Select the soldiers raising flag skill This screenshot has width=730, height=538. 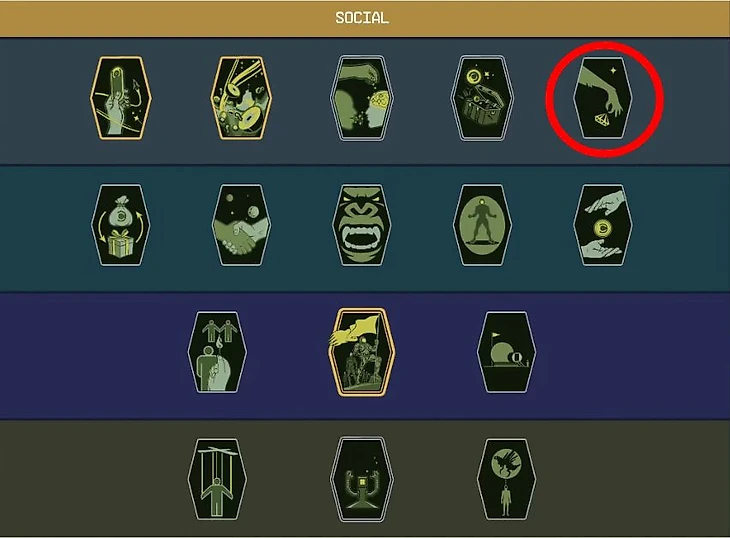pos(362,352)
